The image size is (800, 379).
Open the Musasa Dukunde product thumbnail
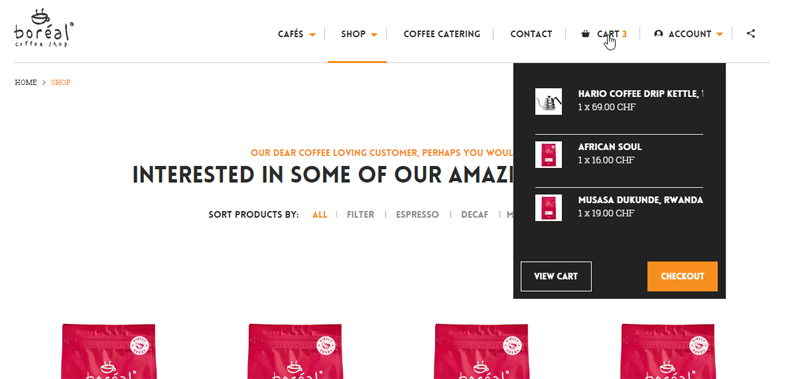(548, 207)
